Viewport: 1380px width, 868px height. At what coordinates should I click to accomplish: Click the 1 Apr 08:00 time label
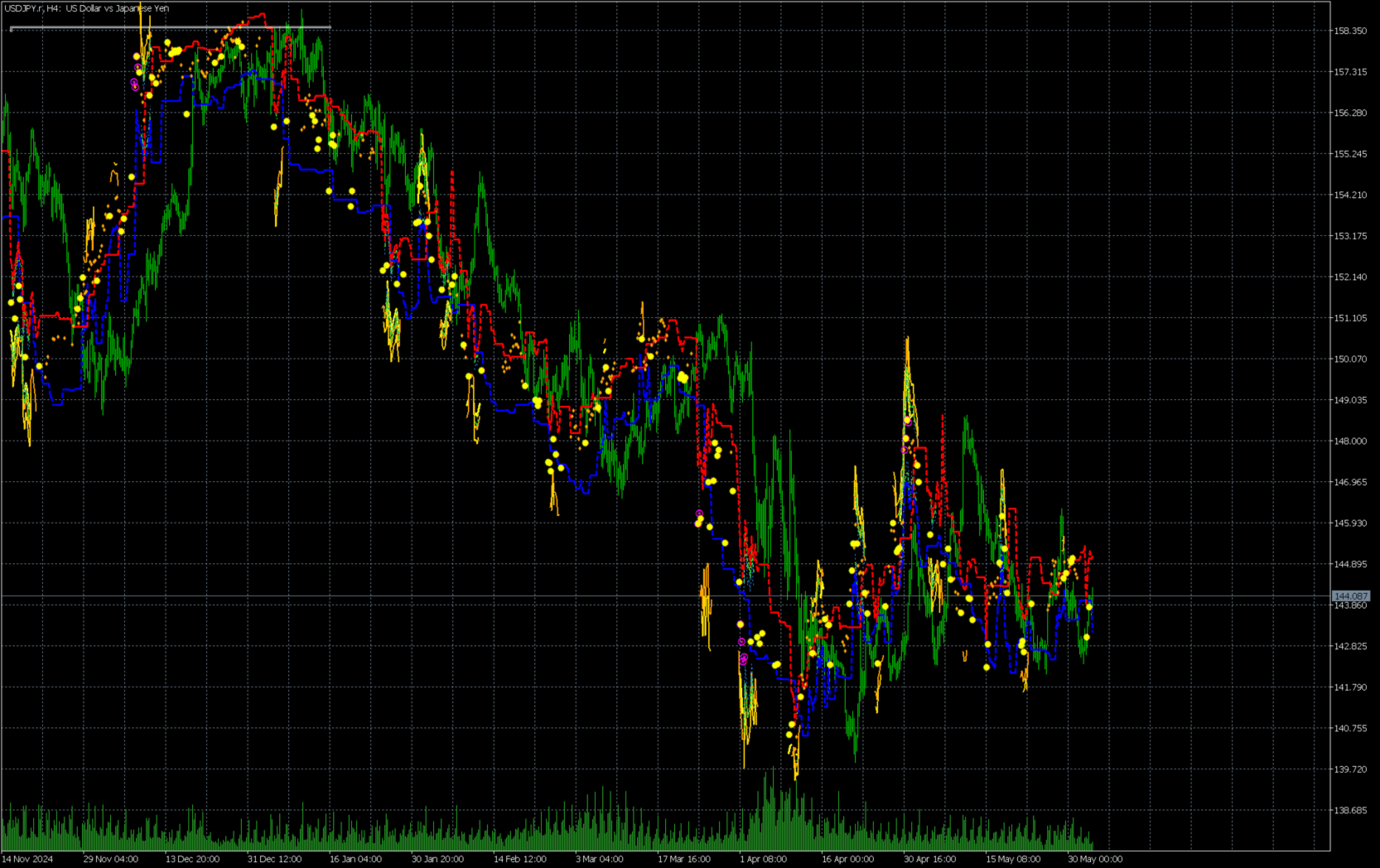click(x=764, y=859)
